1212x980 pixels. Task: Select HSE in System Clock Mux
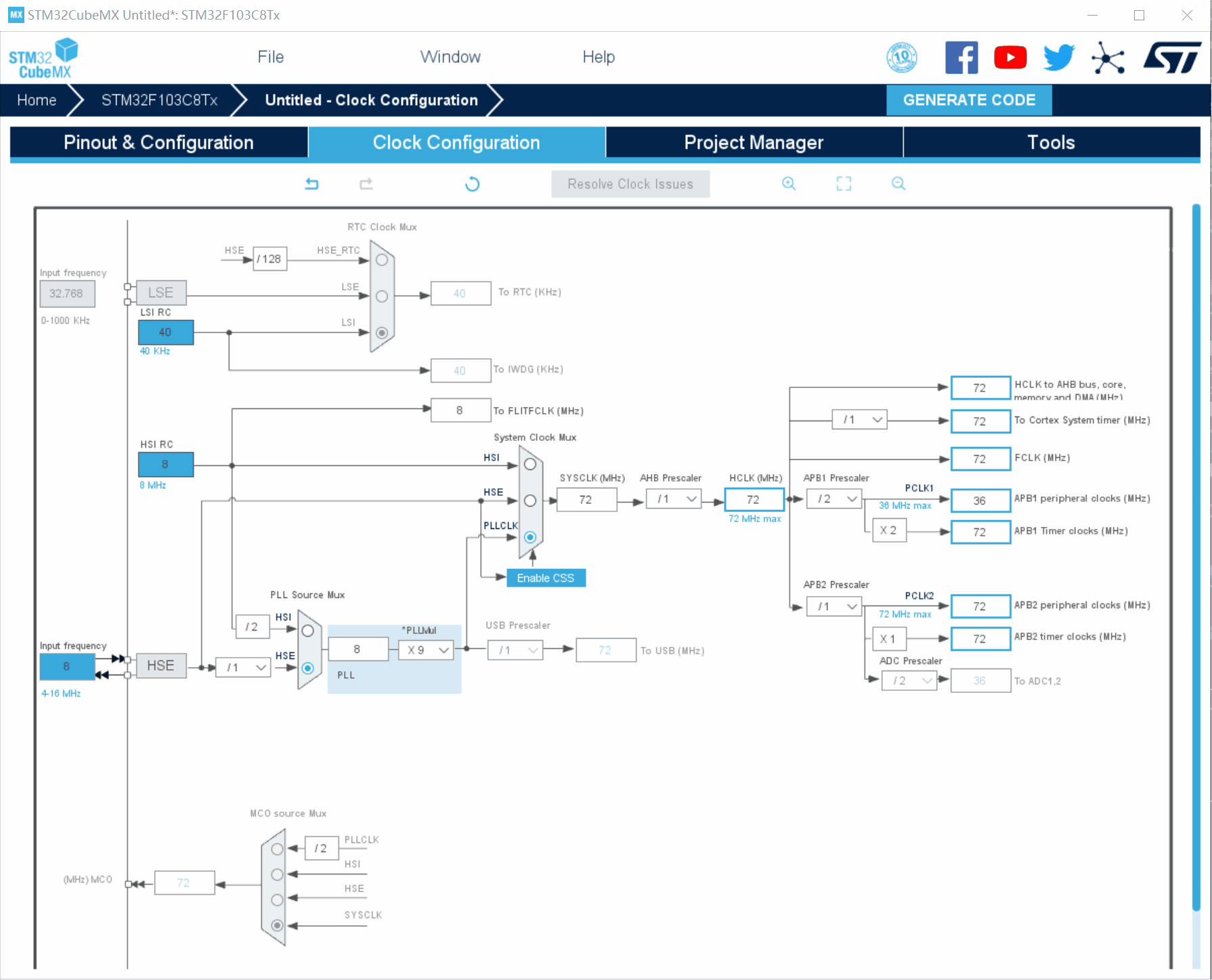(530, 500)
